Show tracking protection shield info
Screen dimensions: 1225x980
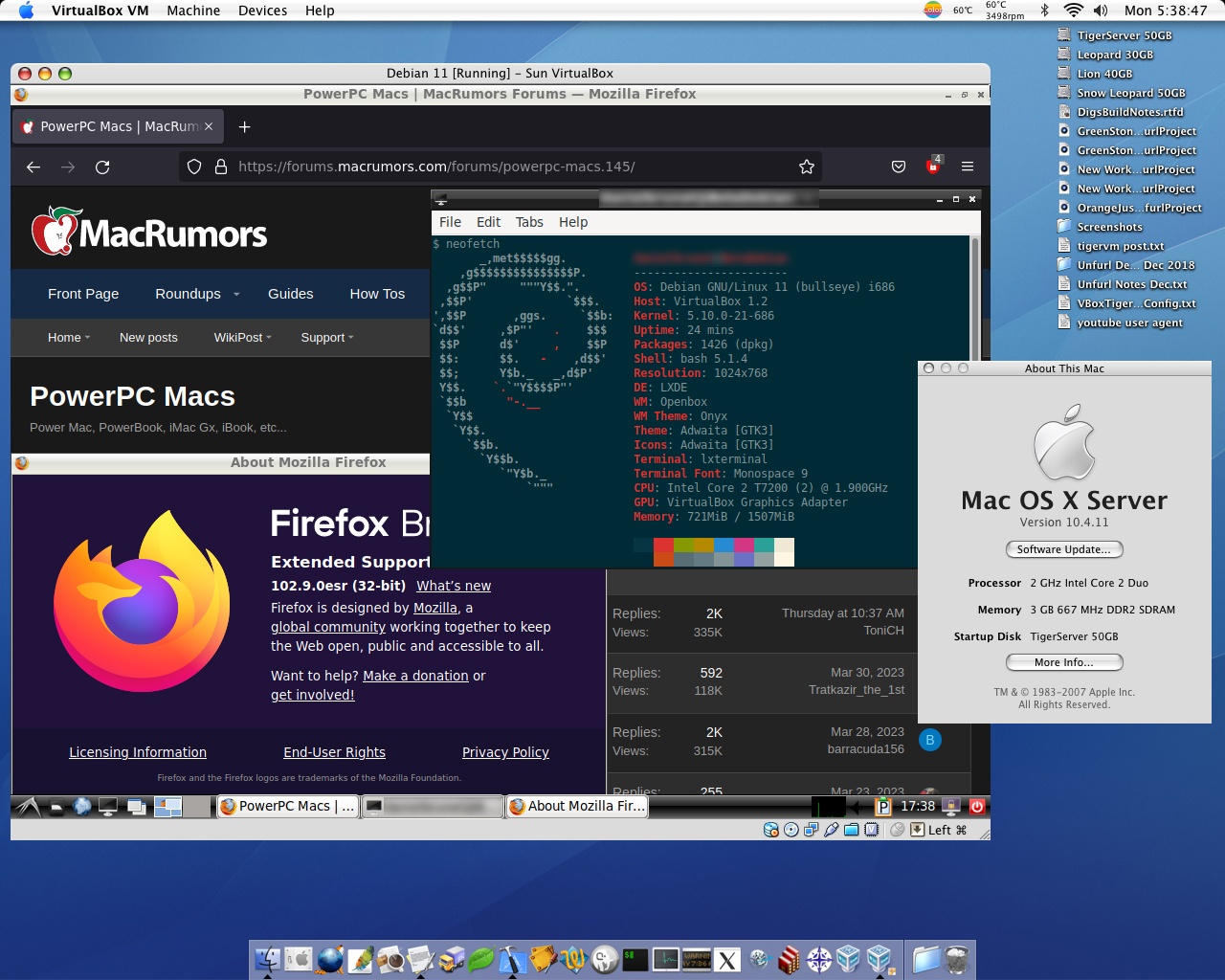194,167
